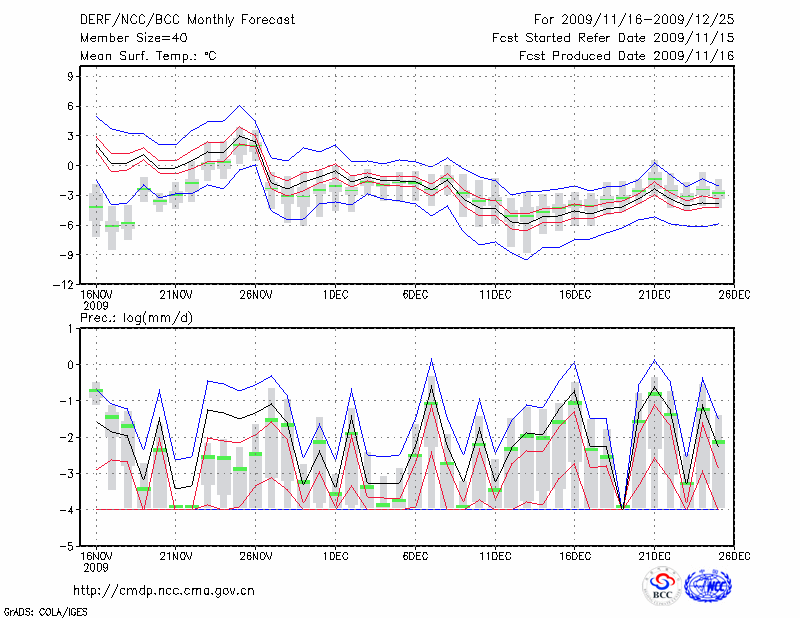Click 6DEC on the precipitation chart axis

point(415,556)
